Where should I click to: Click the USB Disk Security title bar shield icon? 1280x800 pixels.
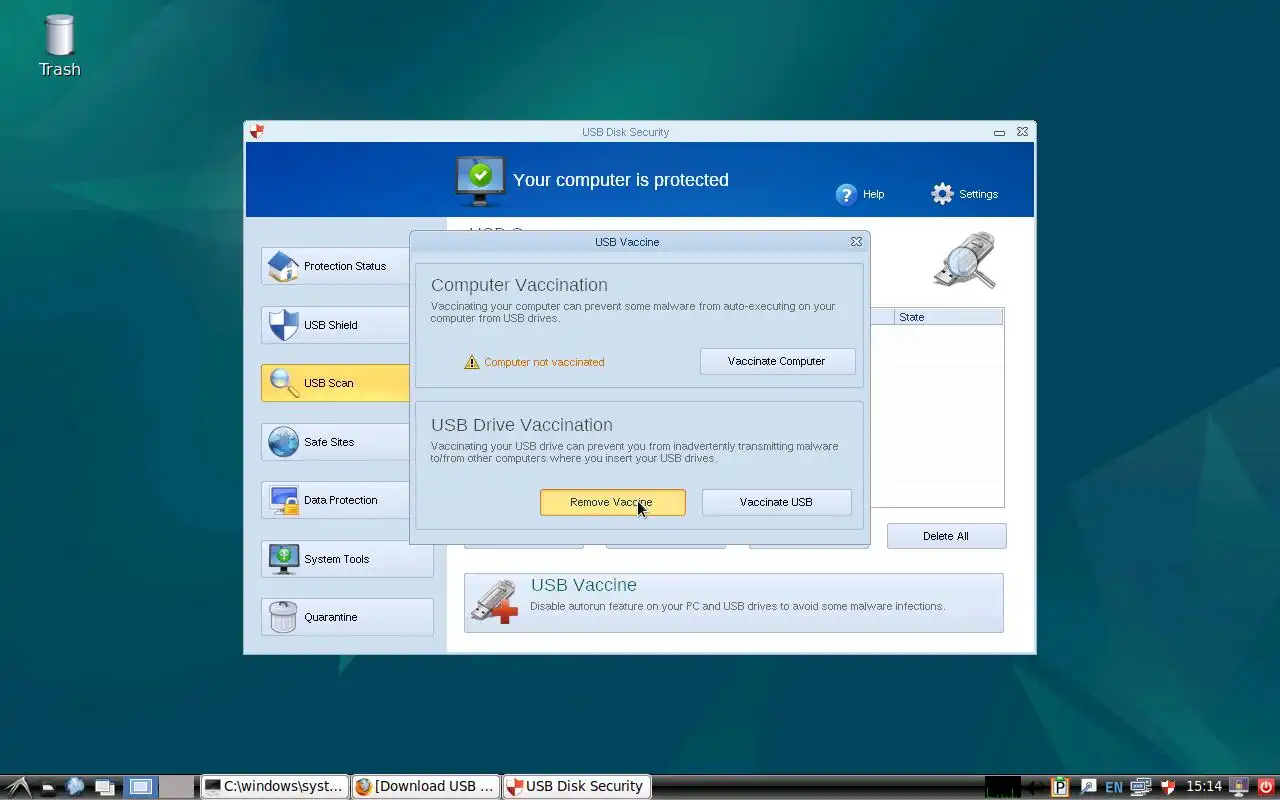click(x=257, y=131)
